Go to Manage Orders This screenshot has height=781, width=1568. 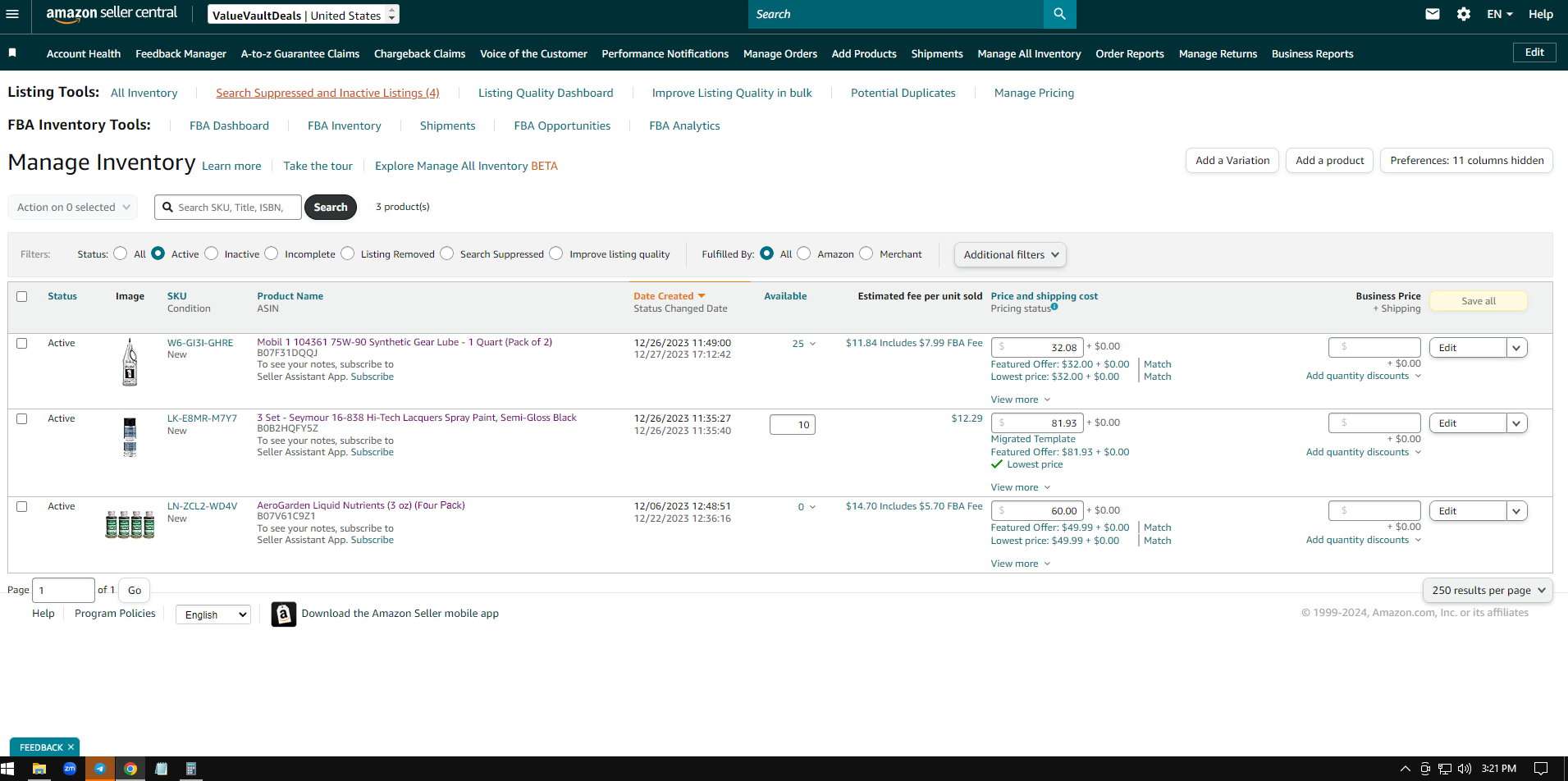(780, 53)
